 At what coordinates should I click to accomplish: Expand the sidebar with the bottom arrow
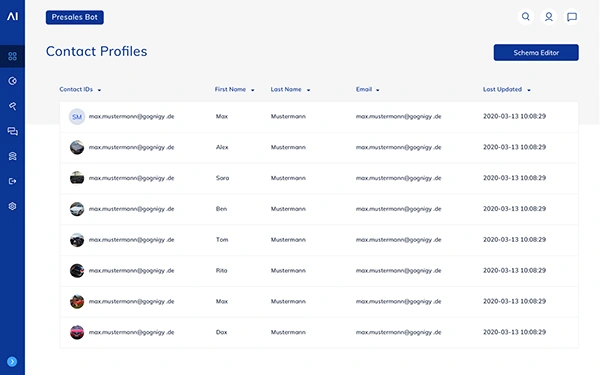[x=12, y=362]
